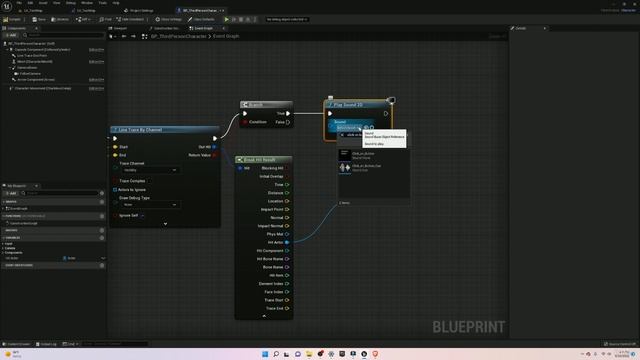The width and height of the screenshot is (640, 360).
Task: Click the Components search field
Action: (64, 36)
